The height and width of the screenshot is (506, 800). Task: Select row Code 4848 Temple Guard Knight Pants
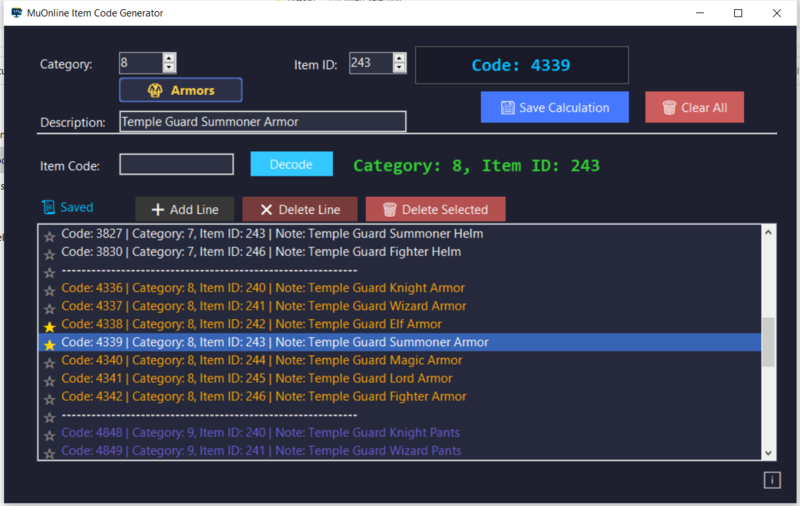[x=400, y=433]
